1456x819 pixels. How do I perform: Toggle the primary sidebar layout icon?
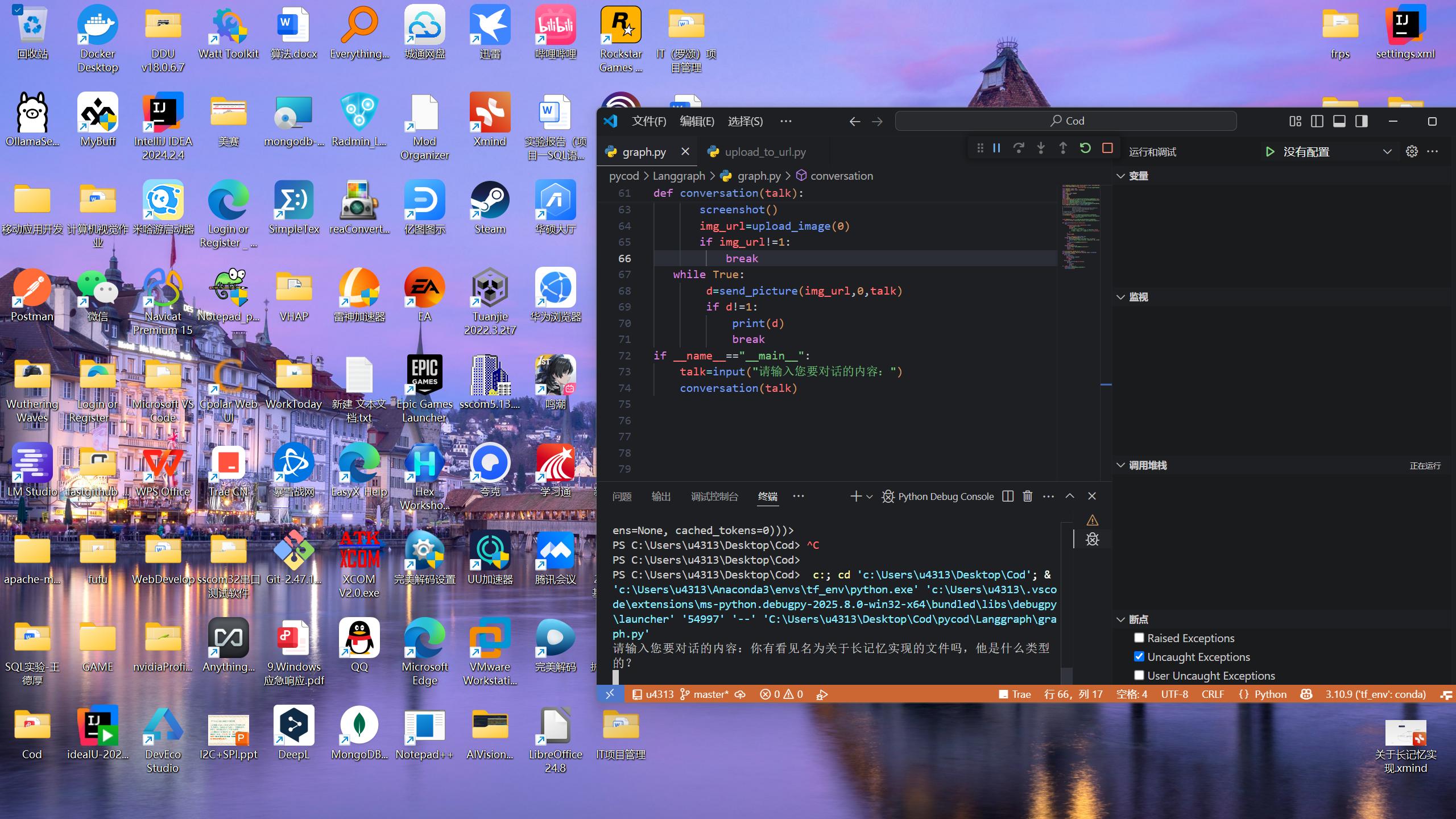point(1317,121)
